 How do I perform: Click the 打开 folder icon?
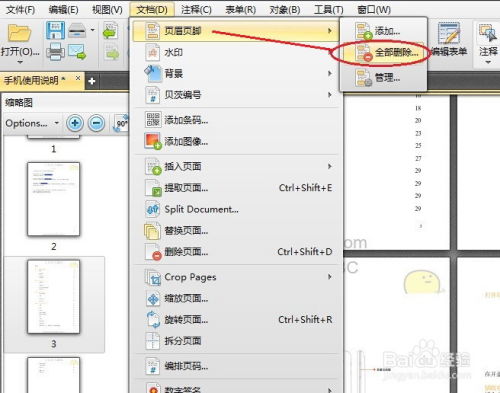pyautogui.click(x=19, y=33)
